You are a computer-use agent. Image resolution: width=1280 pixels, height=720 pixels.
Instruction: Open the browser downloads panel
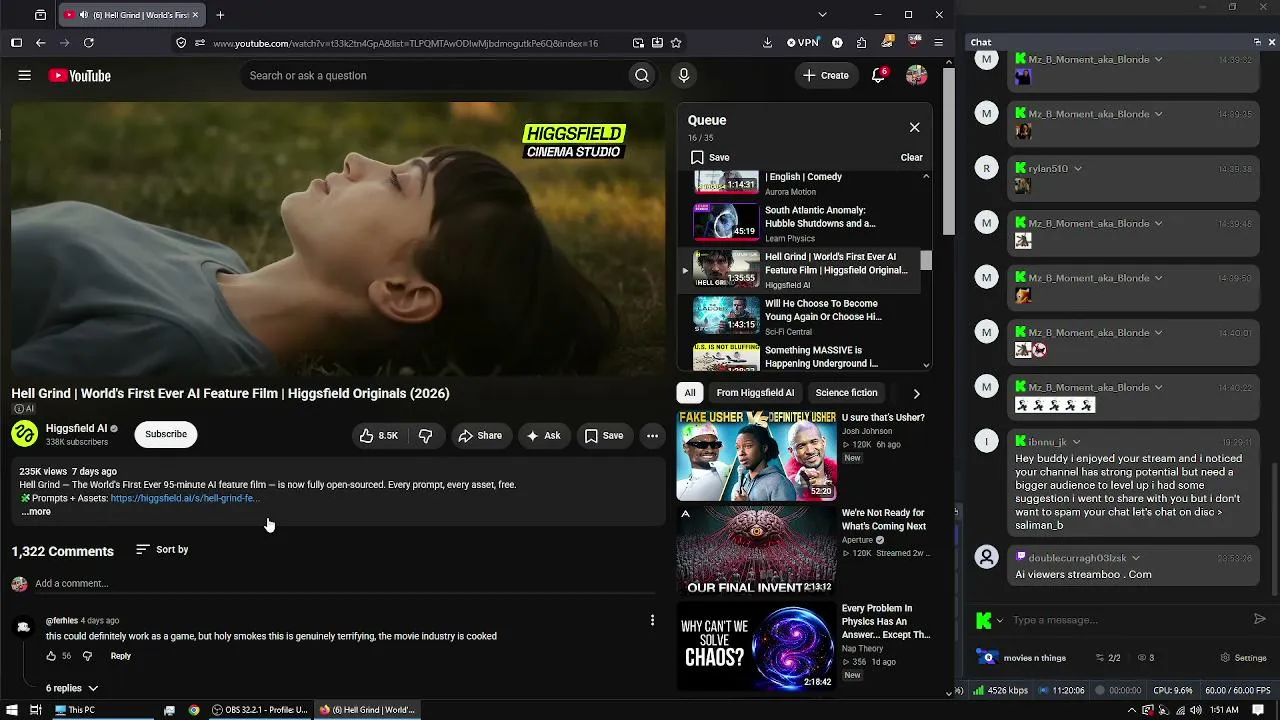click(767, 43)
